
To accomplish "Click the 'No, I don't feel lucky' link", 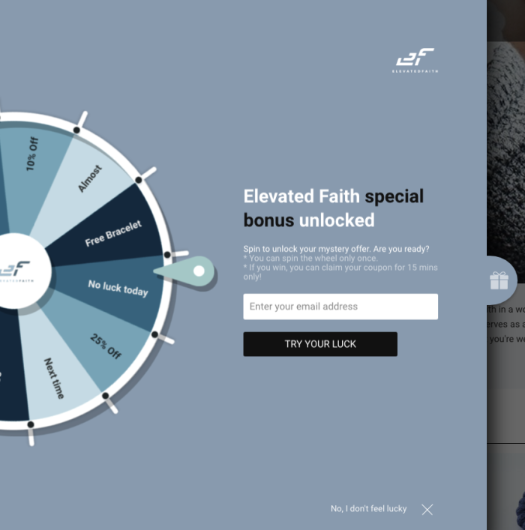I will point(368,509).
